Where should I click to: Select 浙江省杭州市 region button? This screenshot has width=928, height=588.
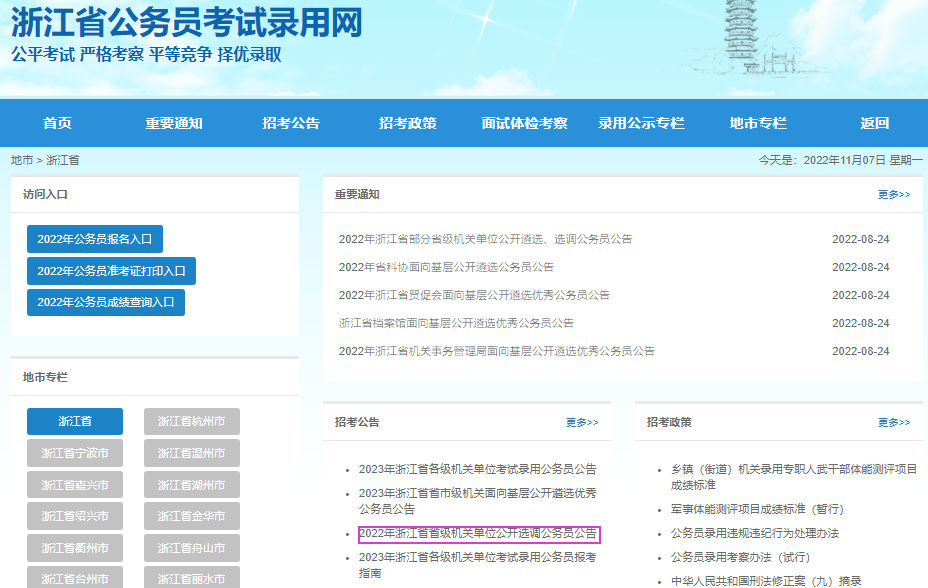pos(192,421)
